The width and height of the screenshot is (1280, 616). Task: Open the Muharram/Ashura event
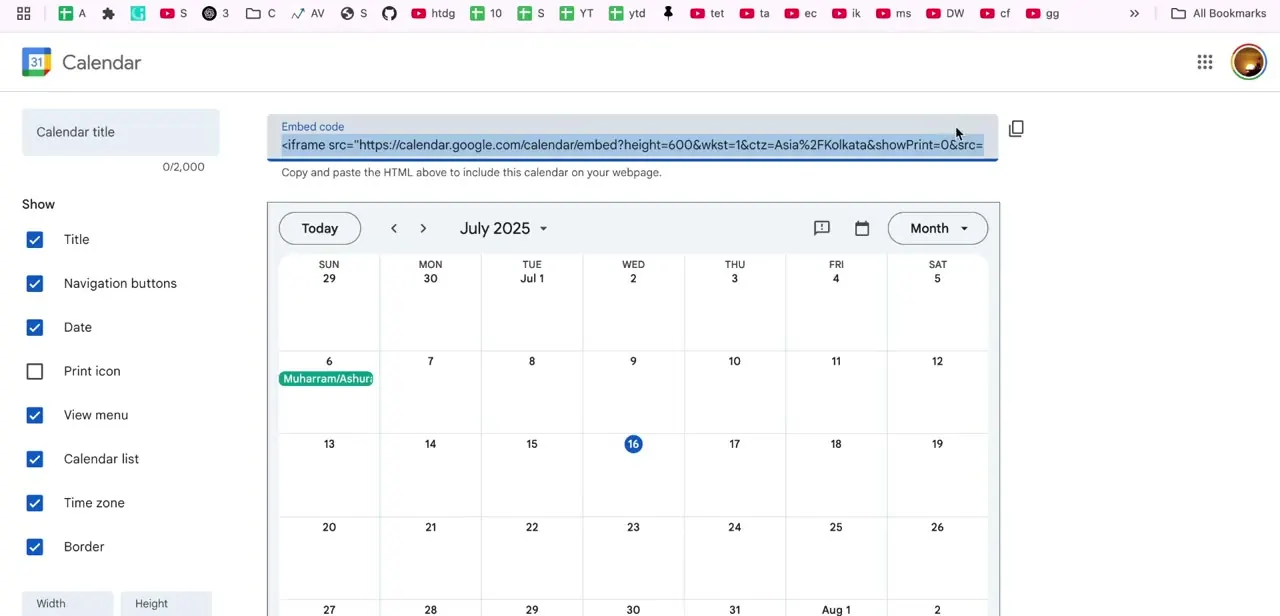(326, 379)
